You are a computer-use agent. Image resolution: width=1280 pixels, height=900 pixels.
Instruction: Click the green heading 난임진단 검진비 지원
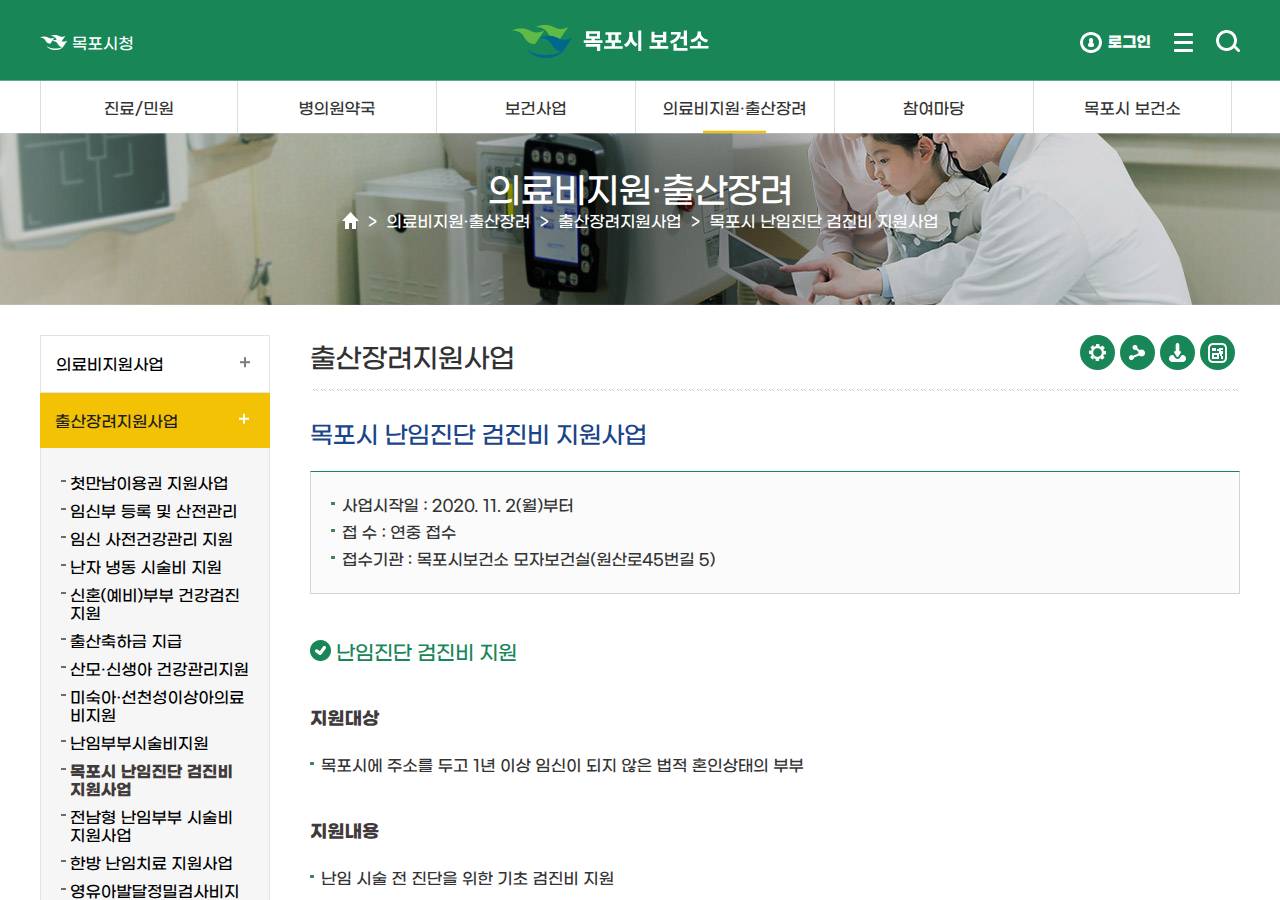click(426, 652)
